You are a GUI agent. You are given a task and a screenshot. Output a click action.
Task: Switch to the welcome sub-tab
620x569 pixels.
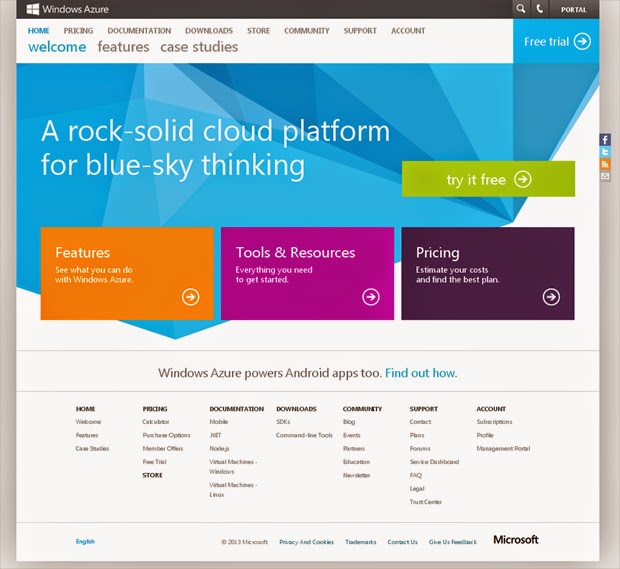[x=57, y=47]
